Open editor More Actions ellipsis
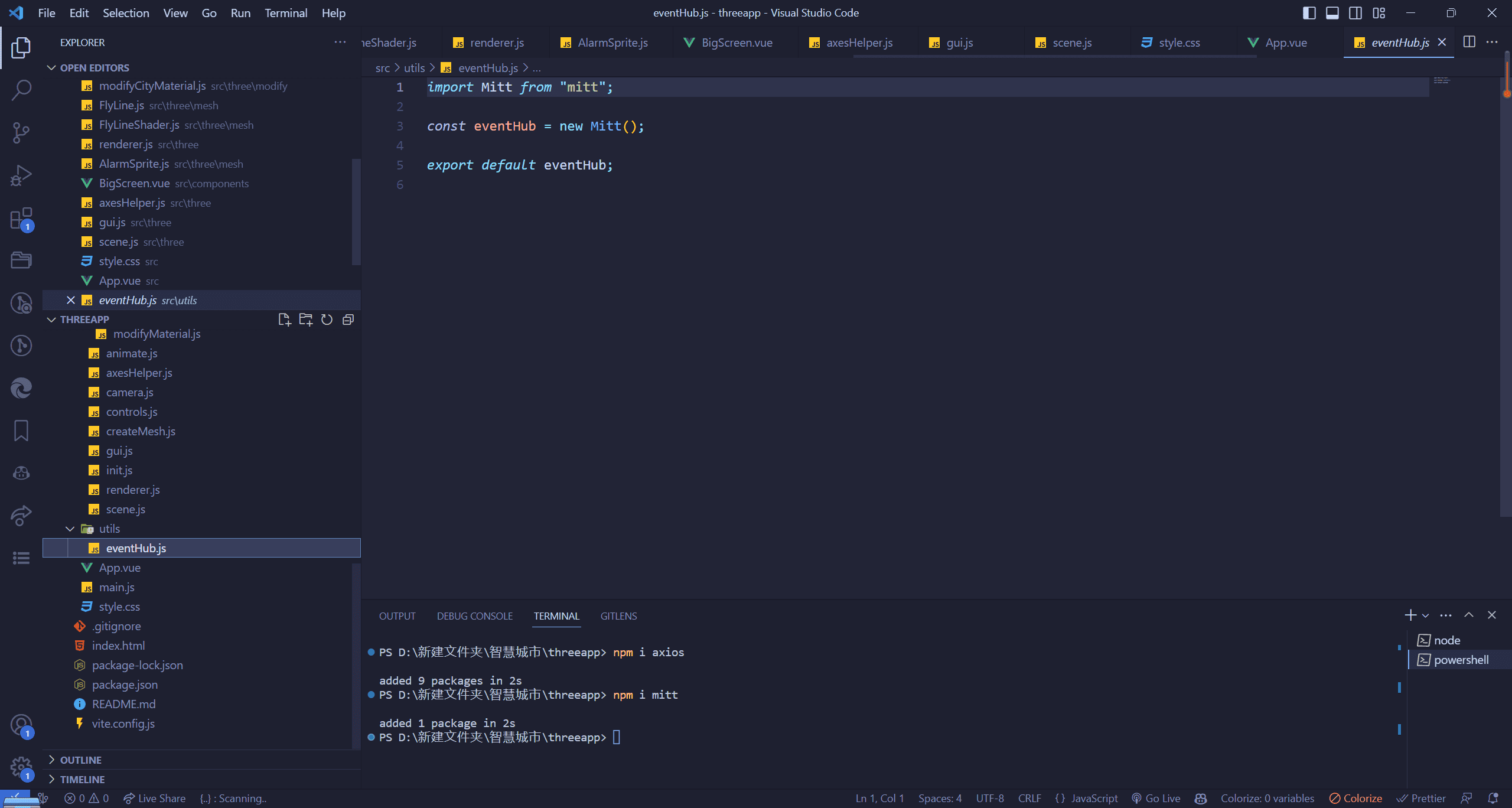The image size is (1512, 808). (x=1492, y=42)
